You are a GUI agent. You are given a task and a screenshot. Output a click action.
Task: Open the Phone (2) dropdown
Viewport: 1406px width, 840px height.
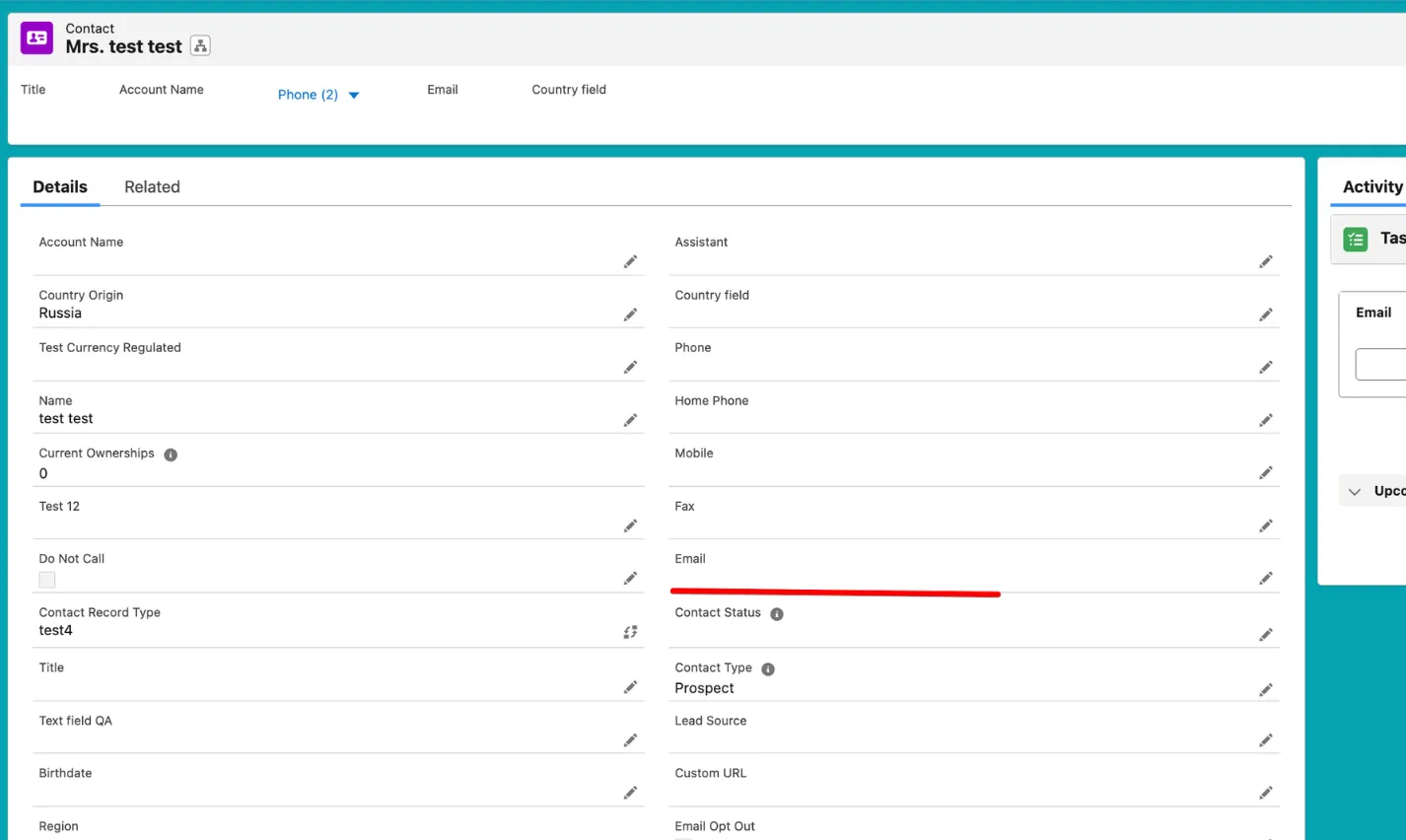(354, 96)
